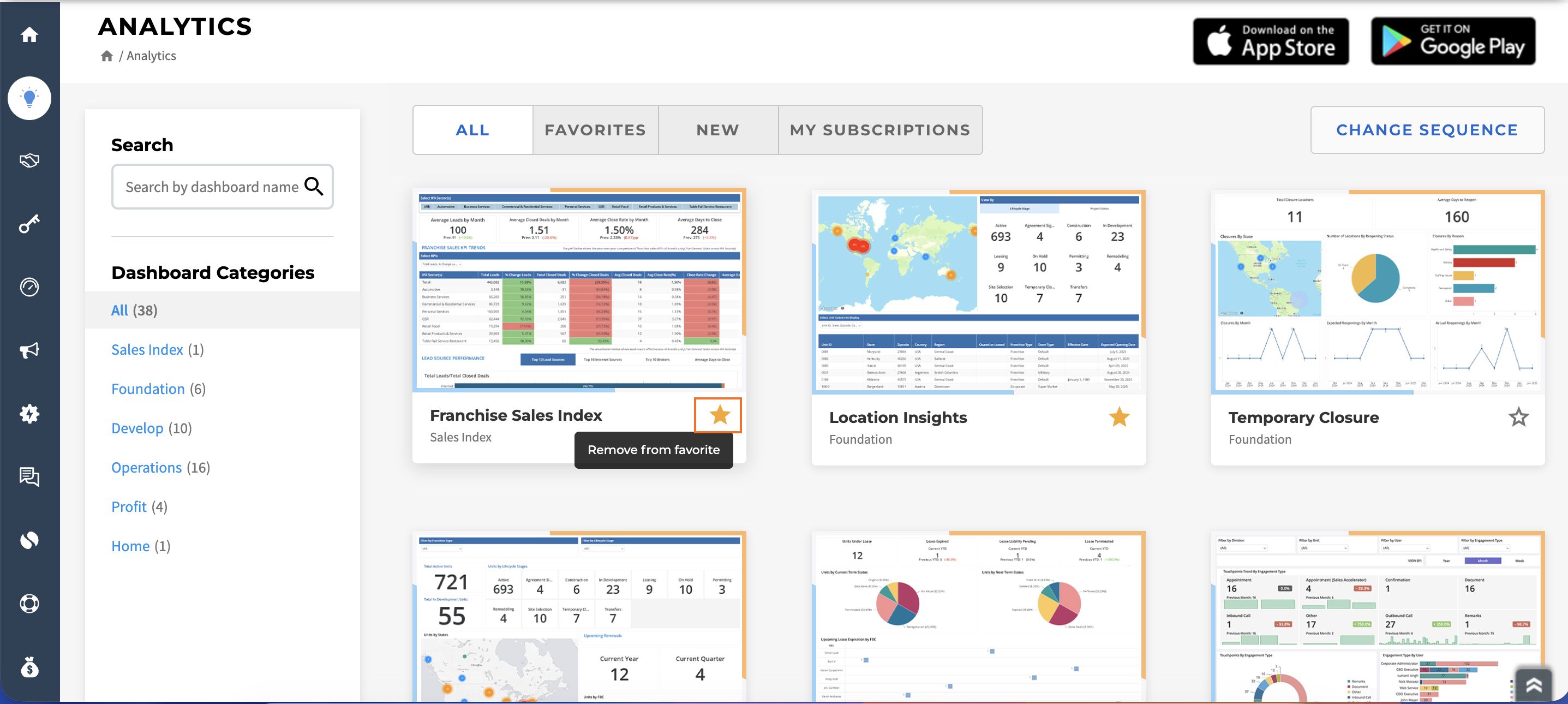Open the lifebuoy support sidebar icon
This screenshot has height=704, width=1568.
point(29,604)
